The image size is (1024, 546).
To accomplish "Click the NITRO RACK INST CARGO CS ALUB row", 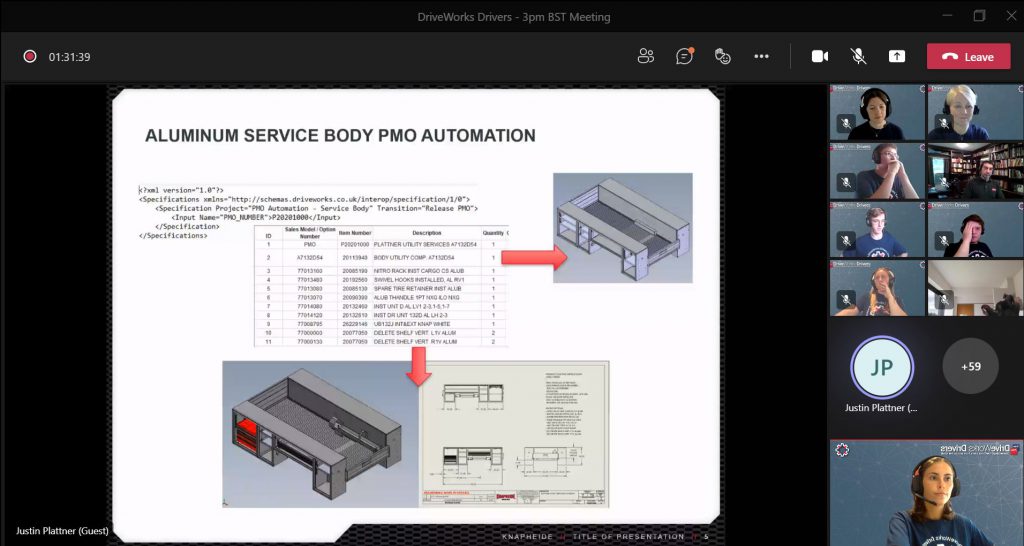I will (x=381, y=270).
